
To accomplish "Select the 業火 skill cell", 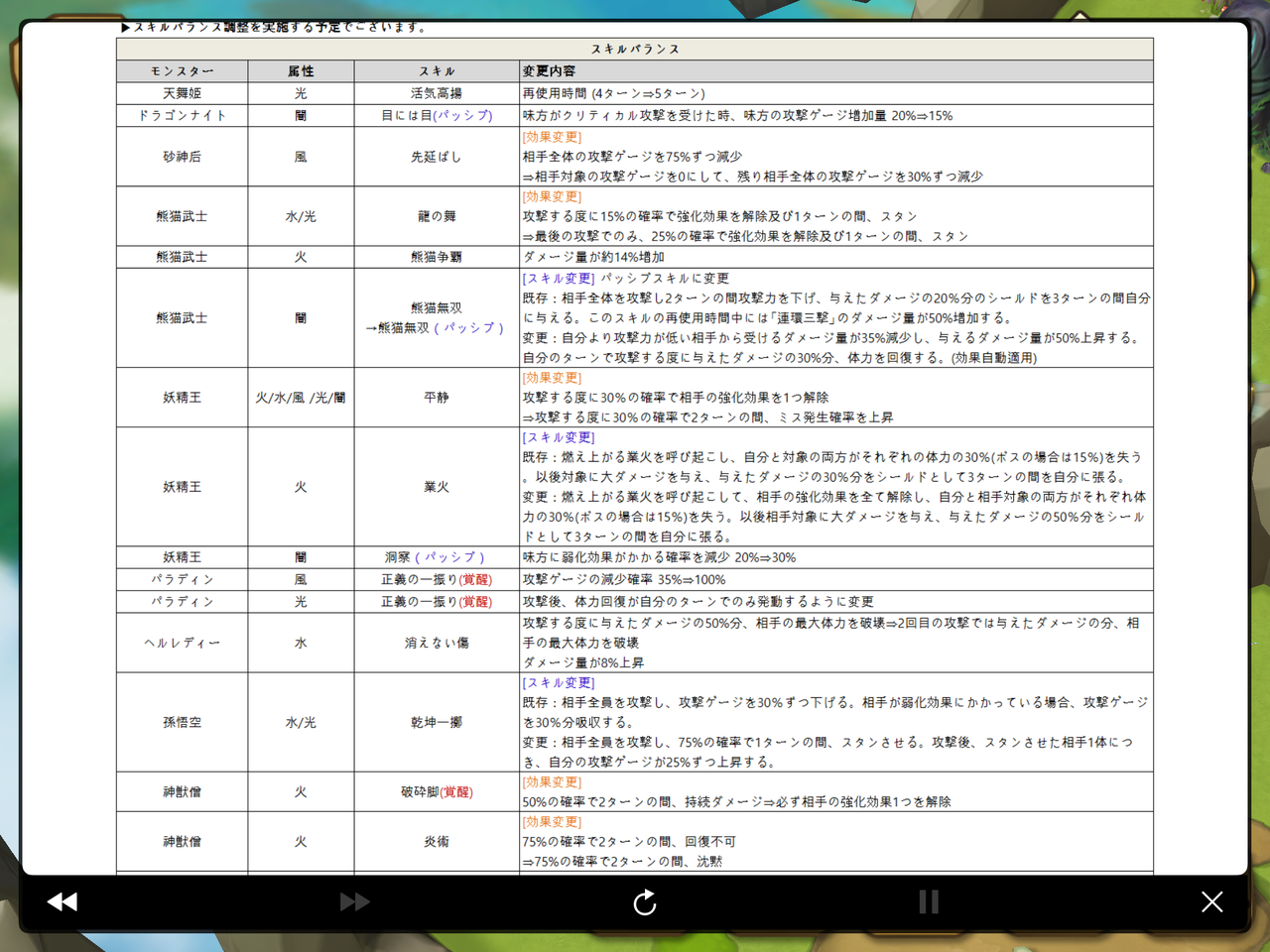I will (x=437, y=487).
